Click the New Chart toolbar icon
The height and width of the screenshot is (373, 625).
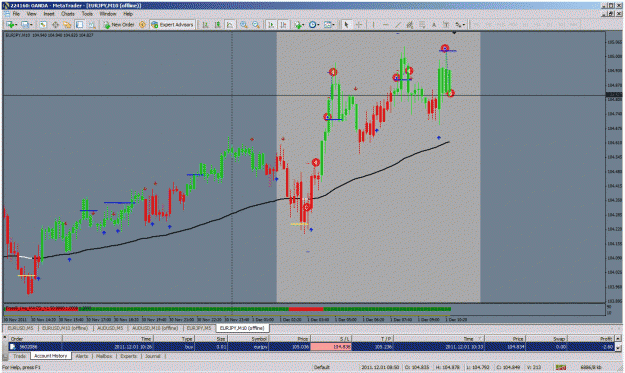[x=11, y=25]
